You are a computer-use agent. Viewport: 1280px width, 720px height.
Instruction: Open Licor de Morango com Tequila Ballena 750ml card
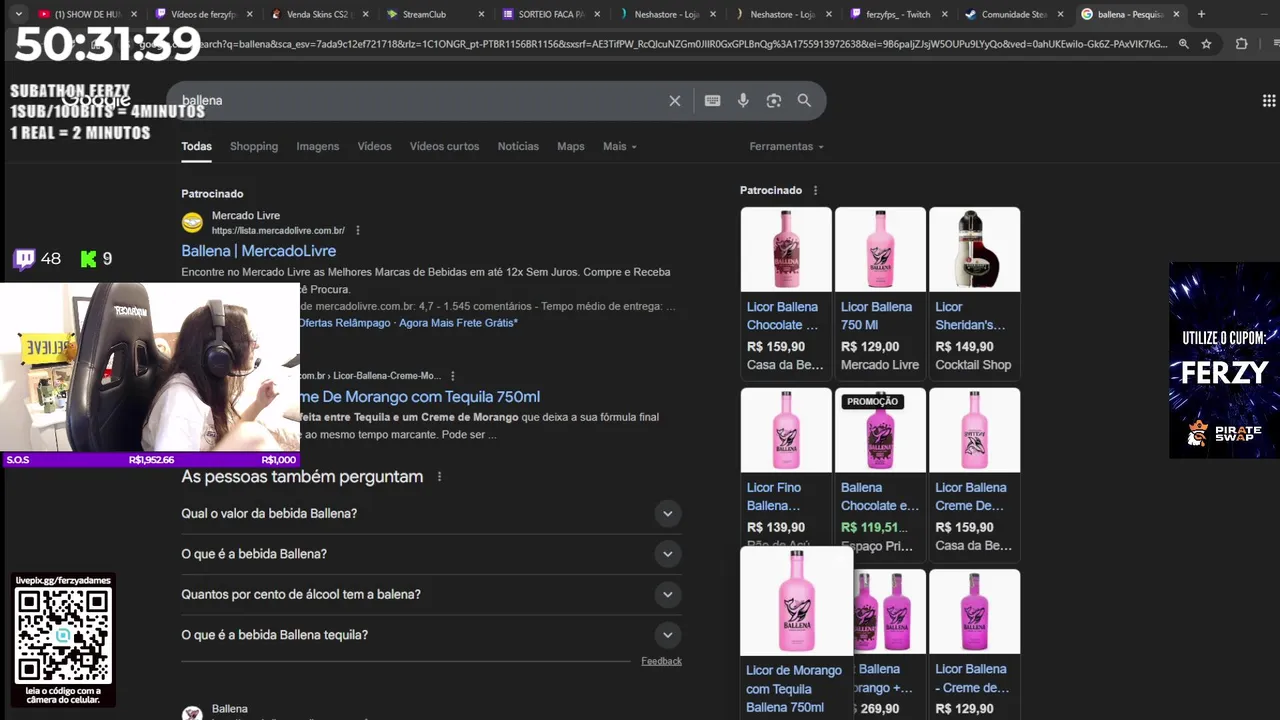coord(797,633)
